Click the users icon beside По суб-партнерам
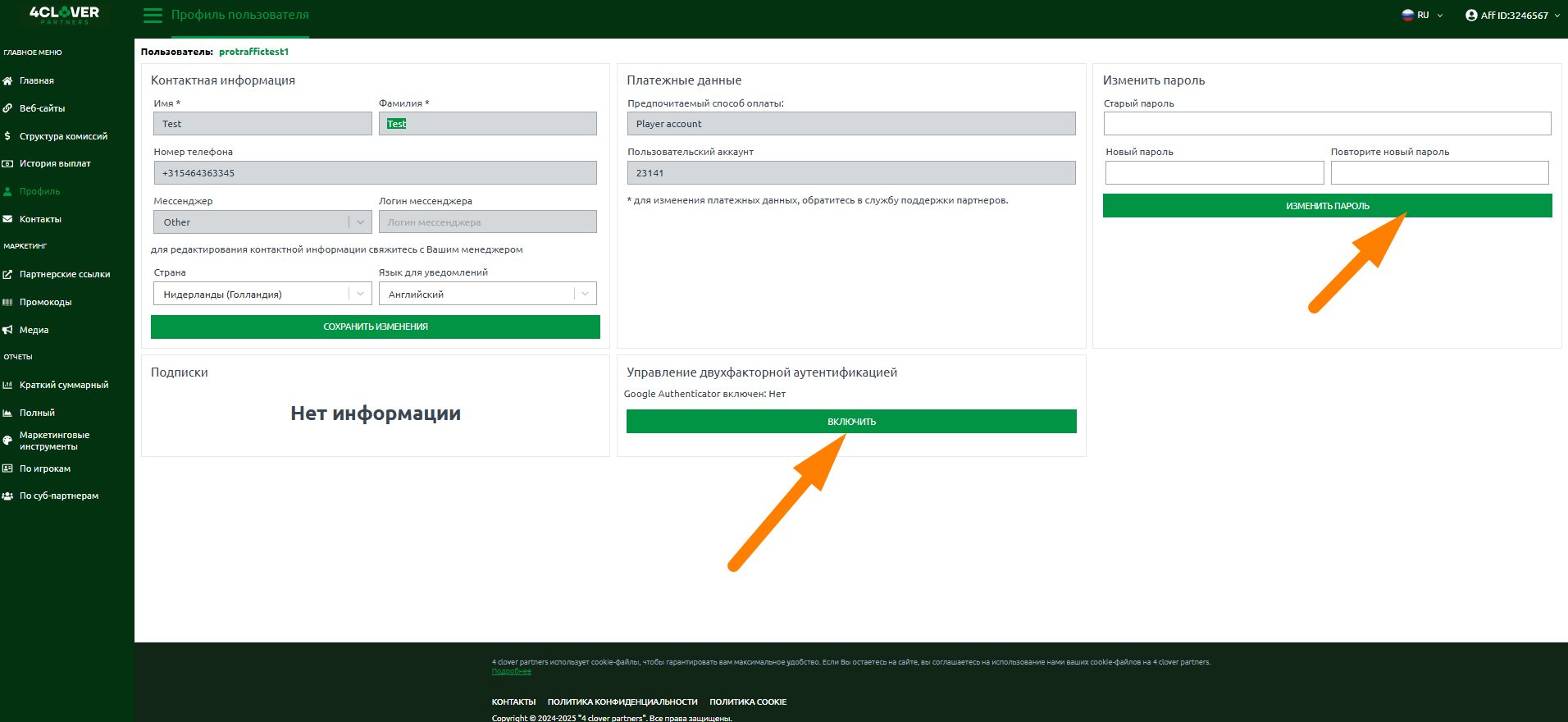This screenshot has height=722, width=1568. [x=7, y=496]
